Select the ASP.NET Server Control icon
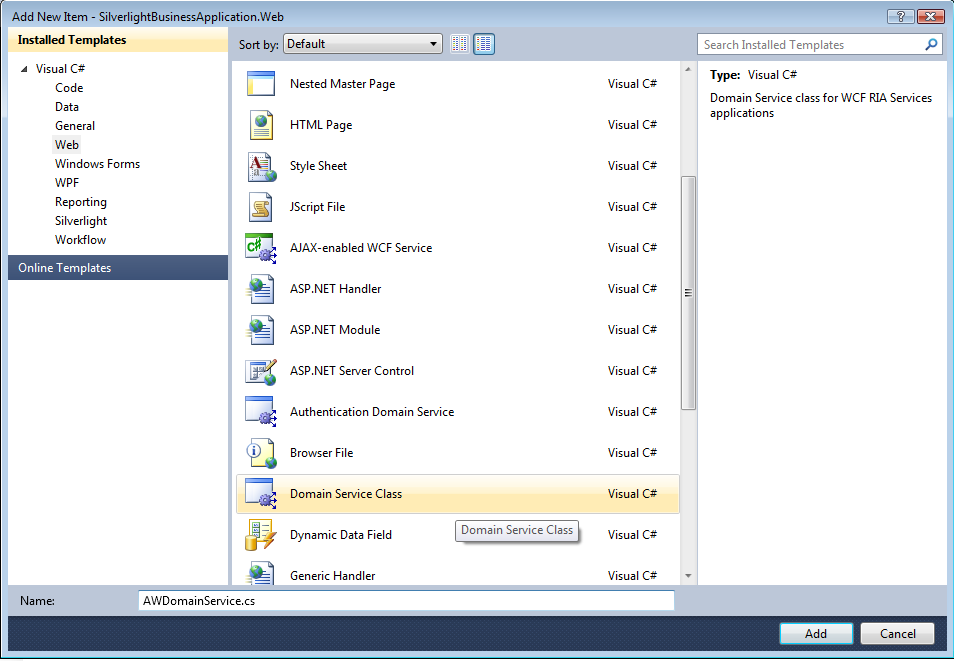This screenshot has height=661, width=954. click(261, 371)
